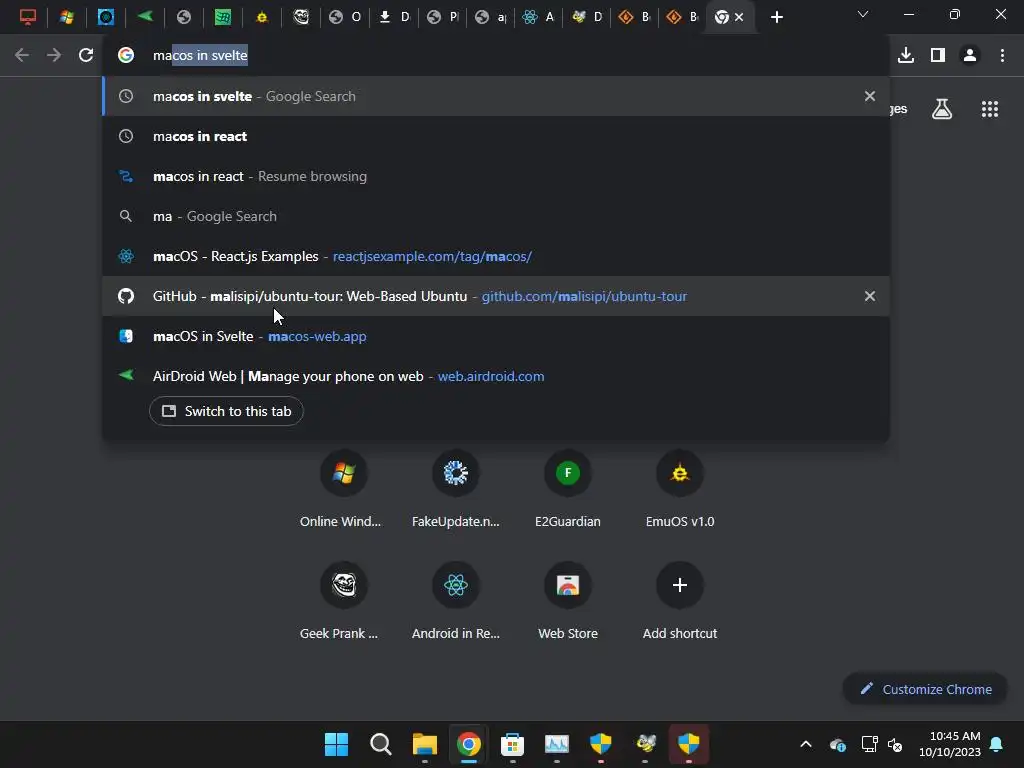
Task: Expand the tab search chevron
Action: point(863,14)
